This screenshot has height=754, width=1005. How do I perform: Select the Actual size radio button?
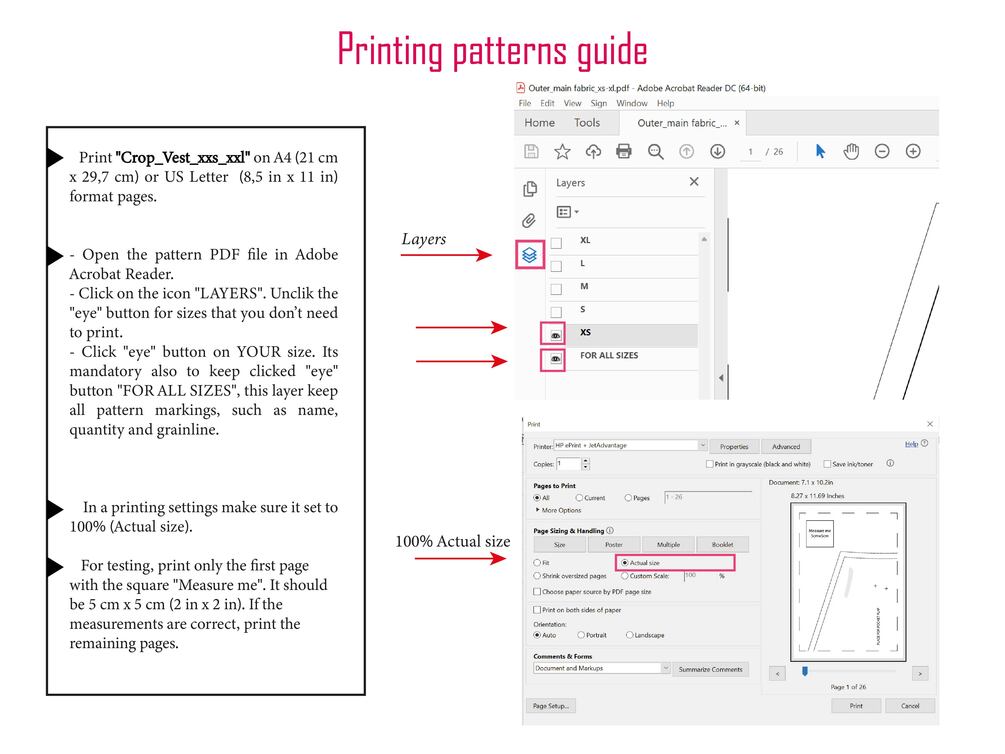pos(625,562)
